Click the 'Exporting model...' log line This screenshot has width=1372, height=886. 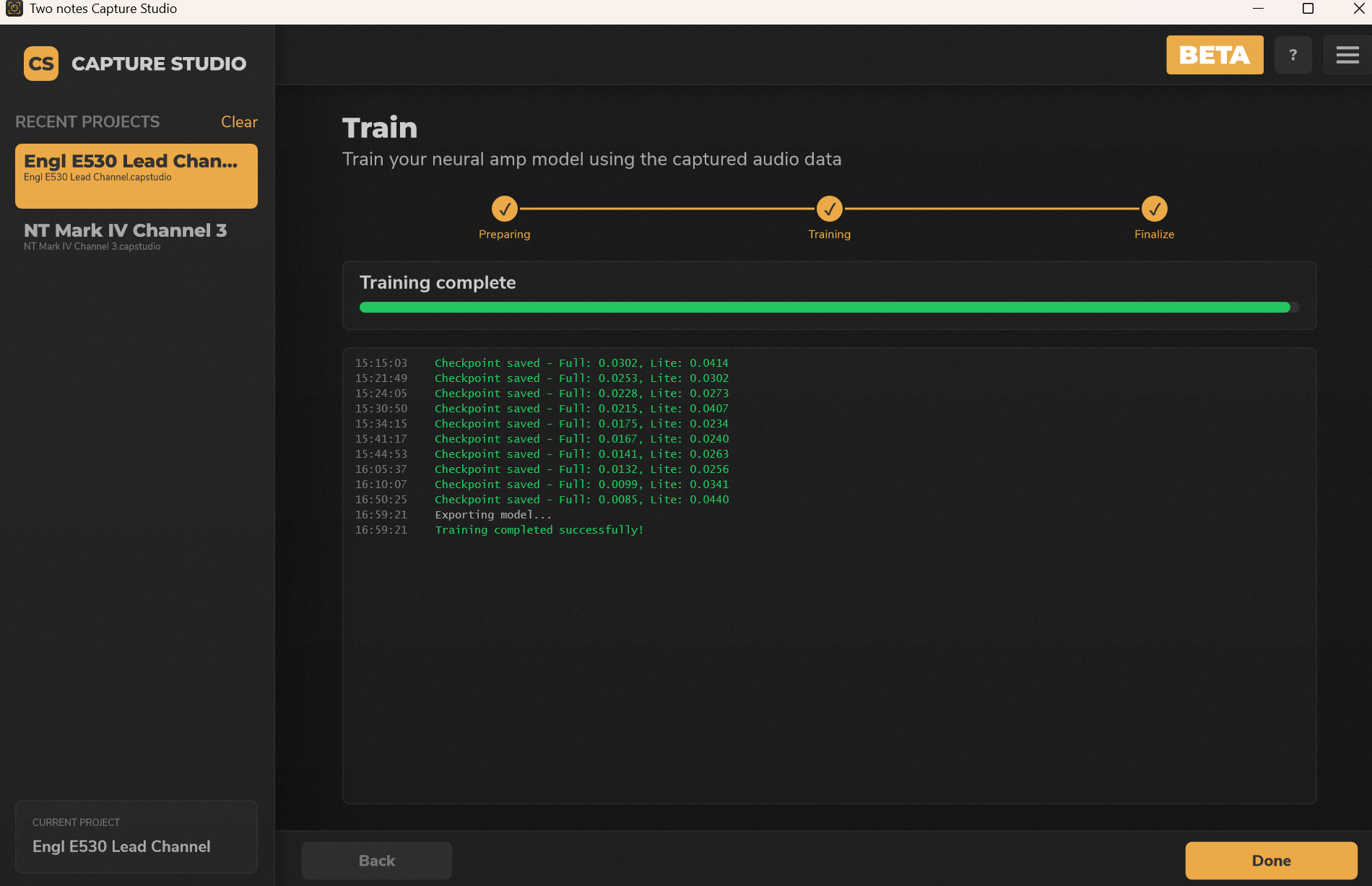pyautogui.click(x=453, y=515)
